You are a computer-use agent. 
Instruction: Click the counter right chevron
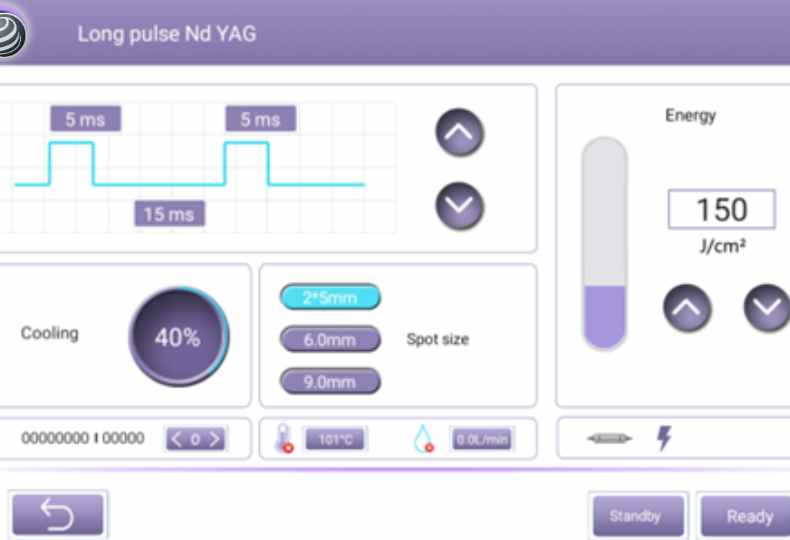[215, 439]
